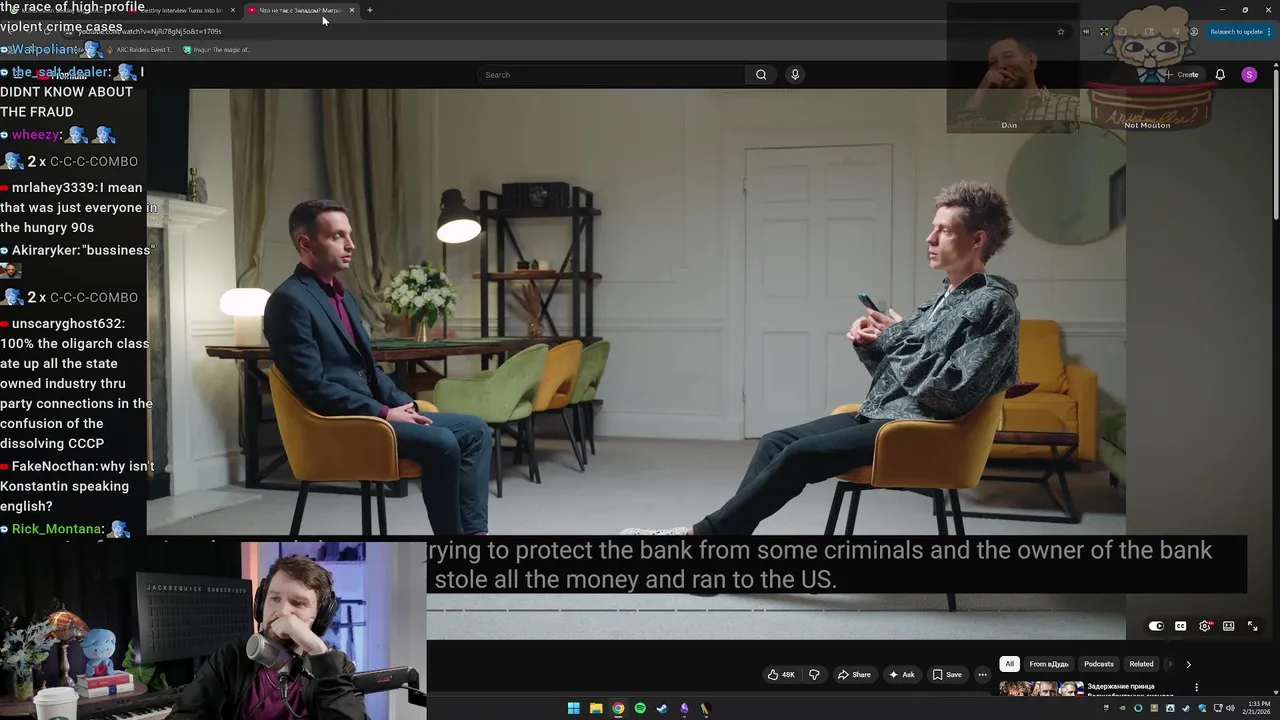Click Relaunch to update button
The height and width of the screenshot is (720, 1280).
(x=1238, y=31)
